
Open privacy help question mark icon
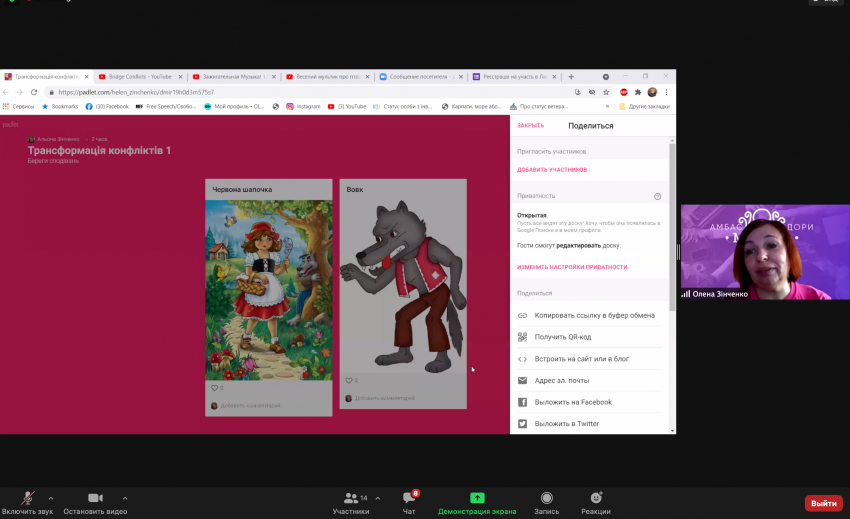tap(658, 196)
